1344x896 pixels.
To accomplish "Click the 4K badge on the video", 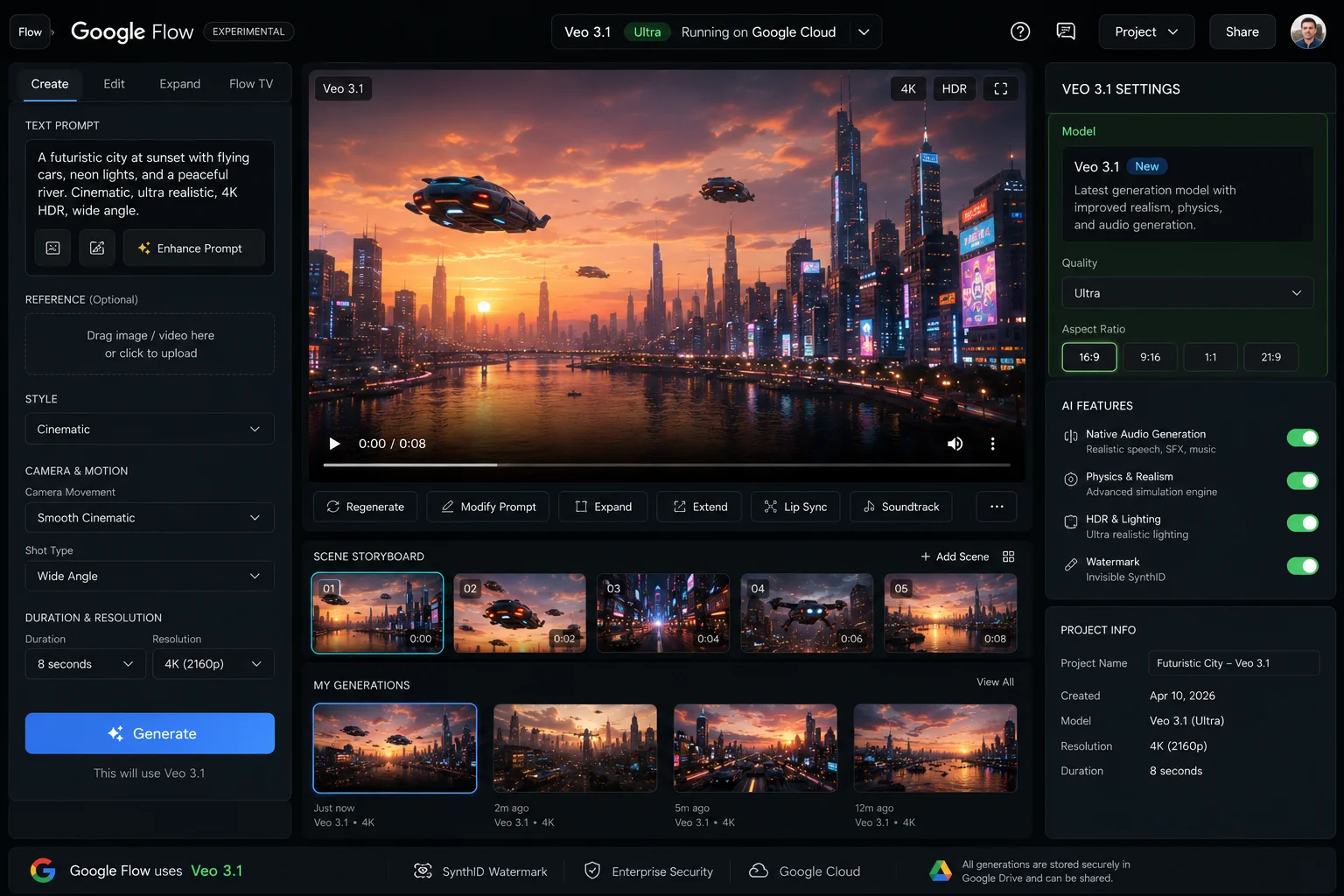I will click(x=908, y=88).
